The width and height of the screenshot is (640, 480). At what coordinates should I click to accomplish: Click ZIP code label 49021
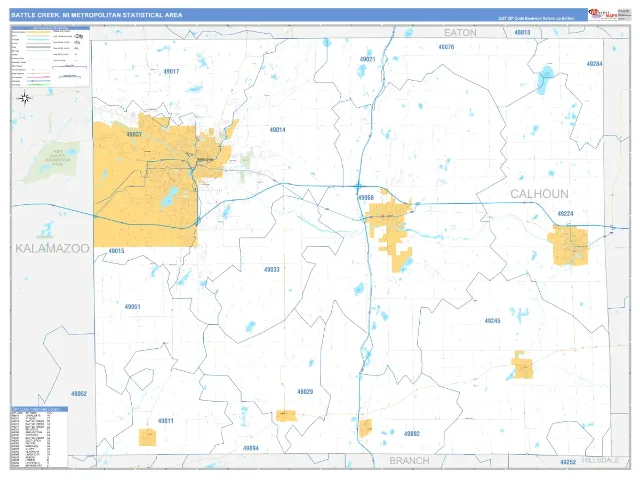point(367,60)
